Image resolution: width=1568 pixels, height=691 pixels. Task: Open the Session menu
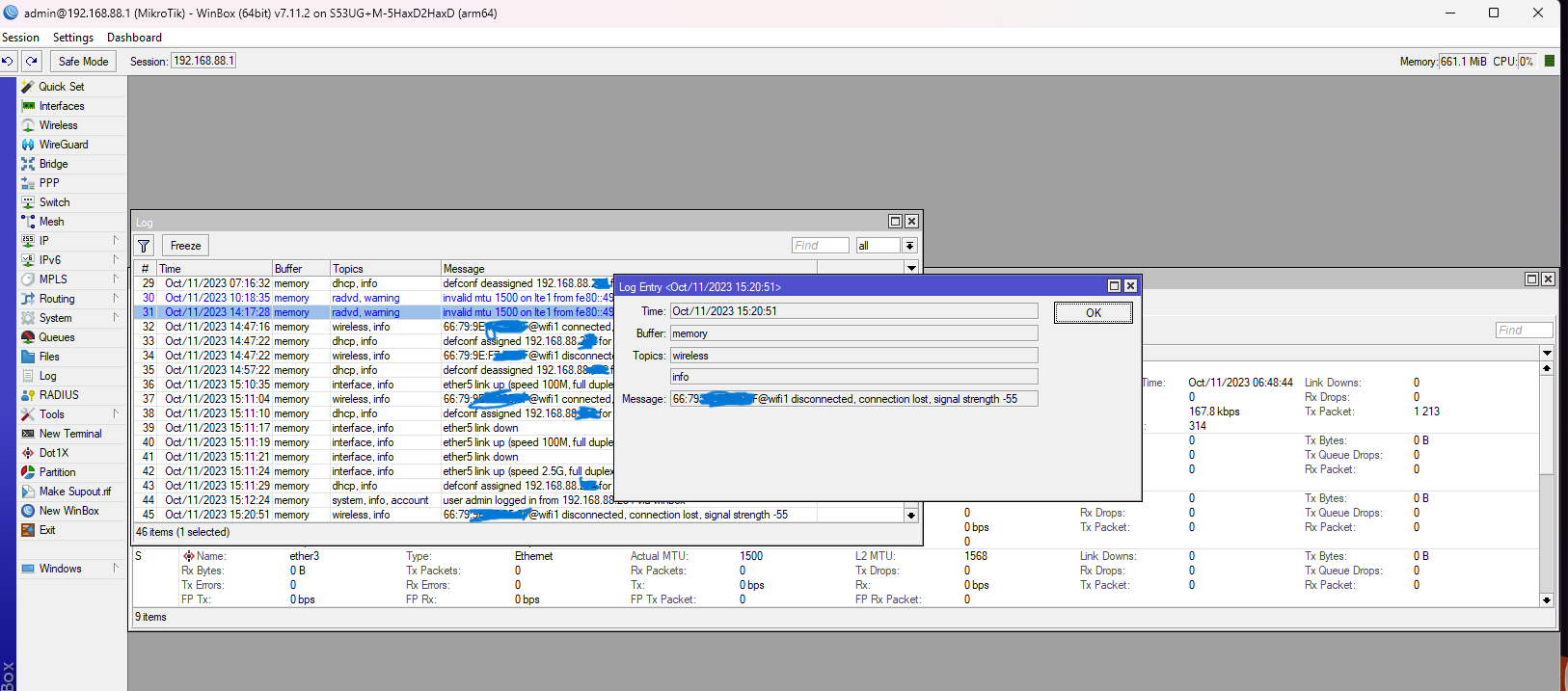[20, 38]
